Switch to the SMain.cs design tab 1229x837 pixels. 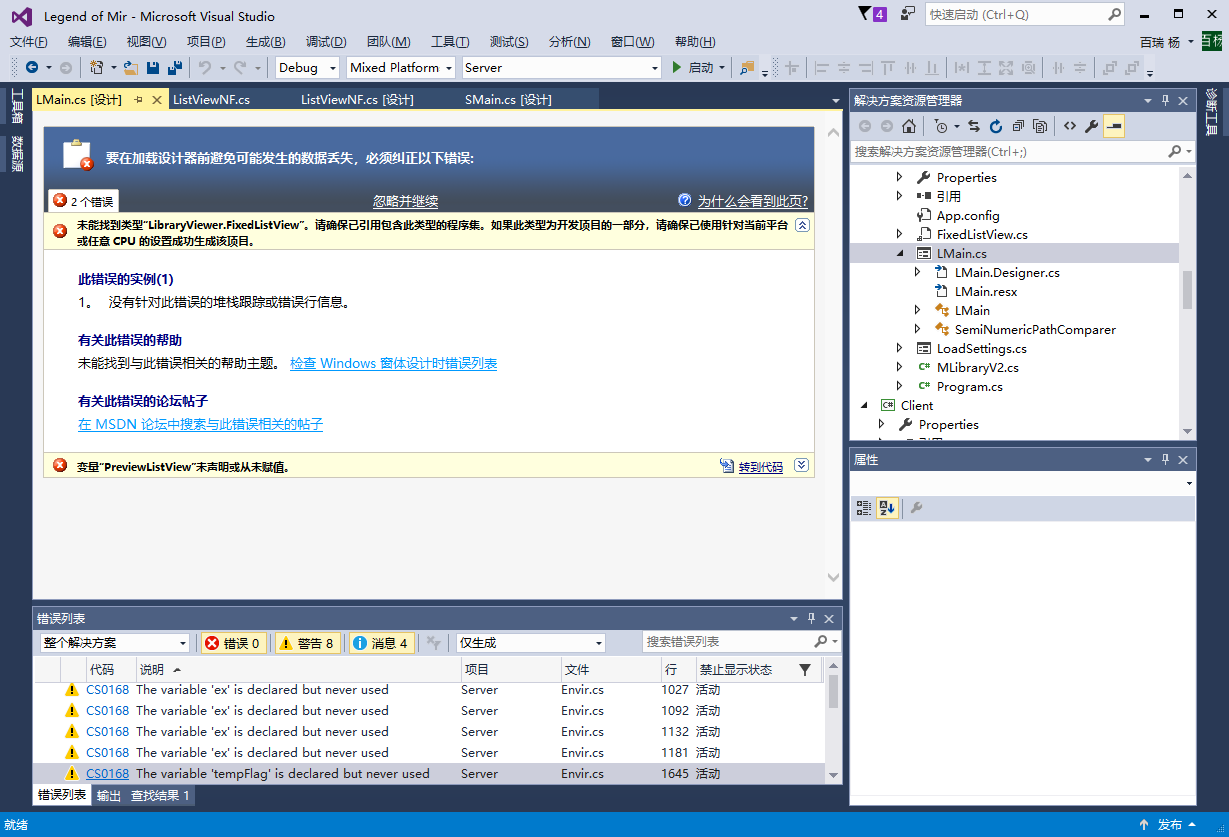pos(508,99)
